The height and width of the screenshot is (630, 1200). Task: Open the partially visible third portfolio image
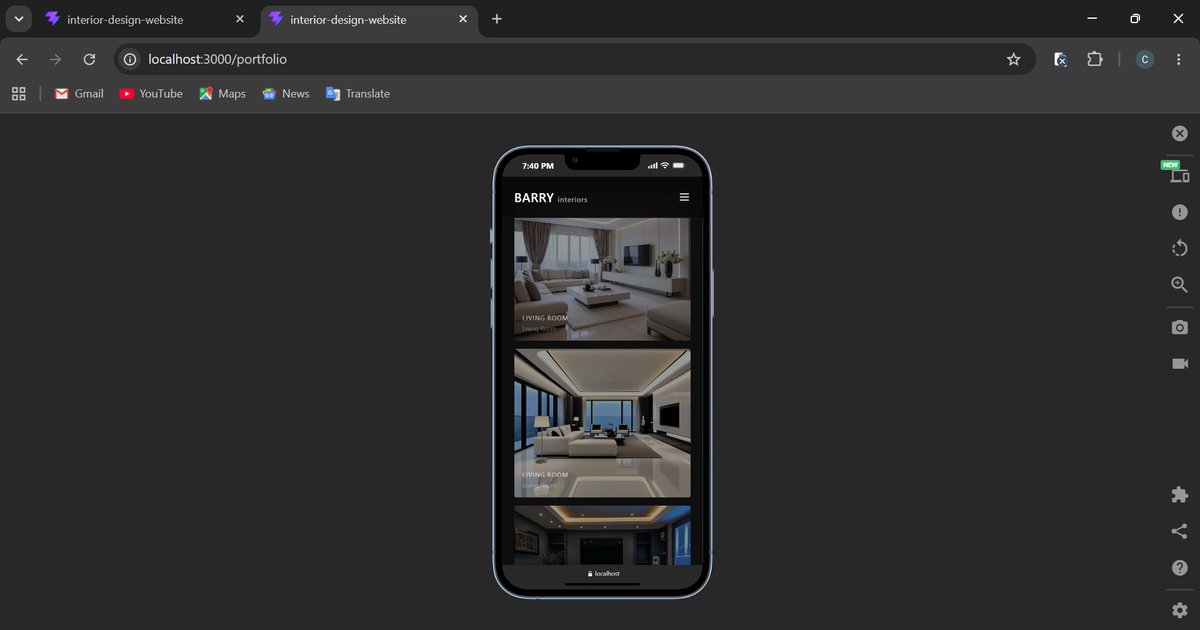(602, 535)
